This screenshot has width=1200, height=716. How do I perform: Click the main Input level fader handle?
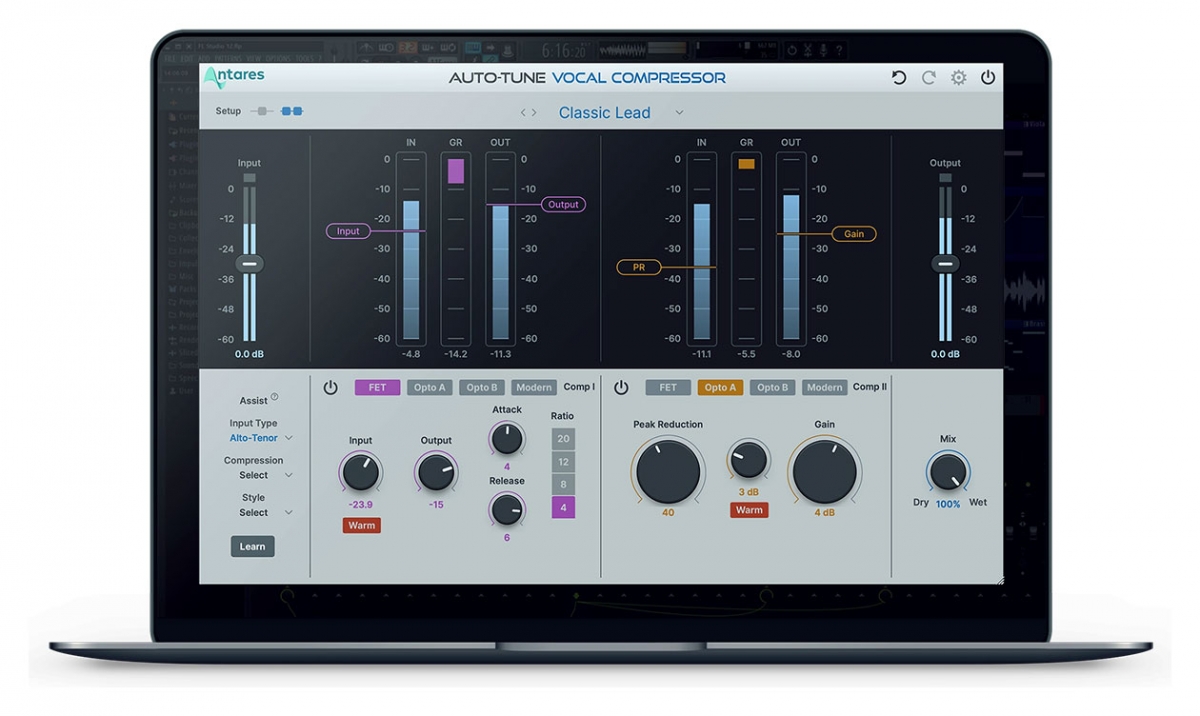tap(250, 264)
